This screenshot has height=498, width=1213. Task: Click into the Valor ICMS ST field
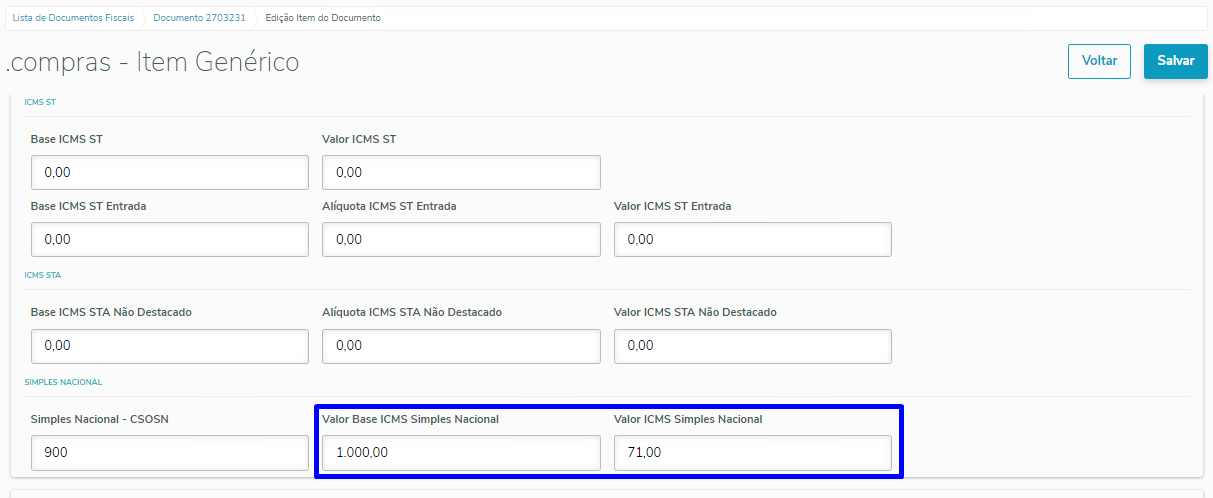point(461,173)
